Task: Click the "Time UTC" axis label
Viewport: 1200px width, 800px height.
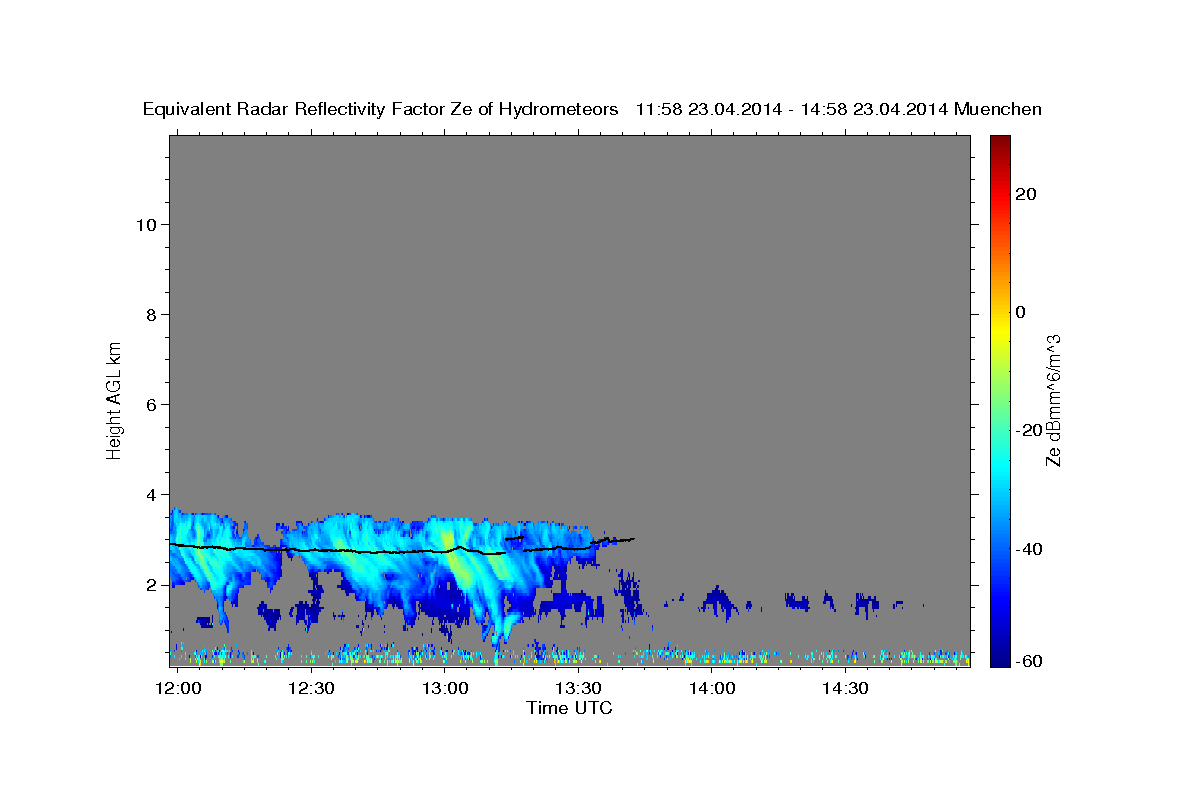Action: (569, 708)
